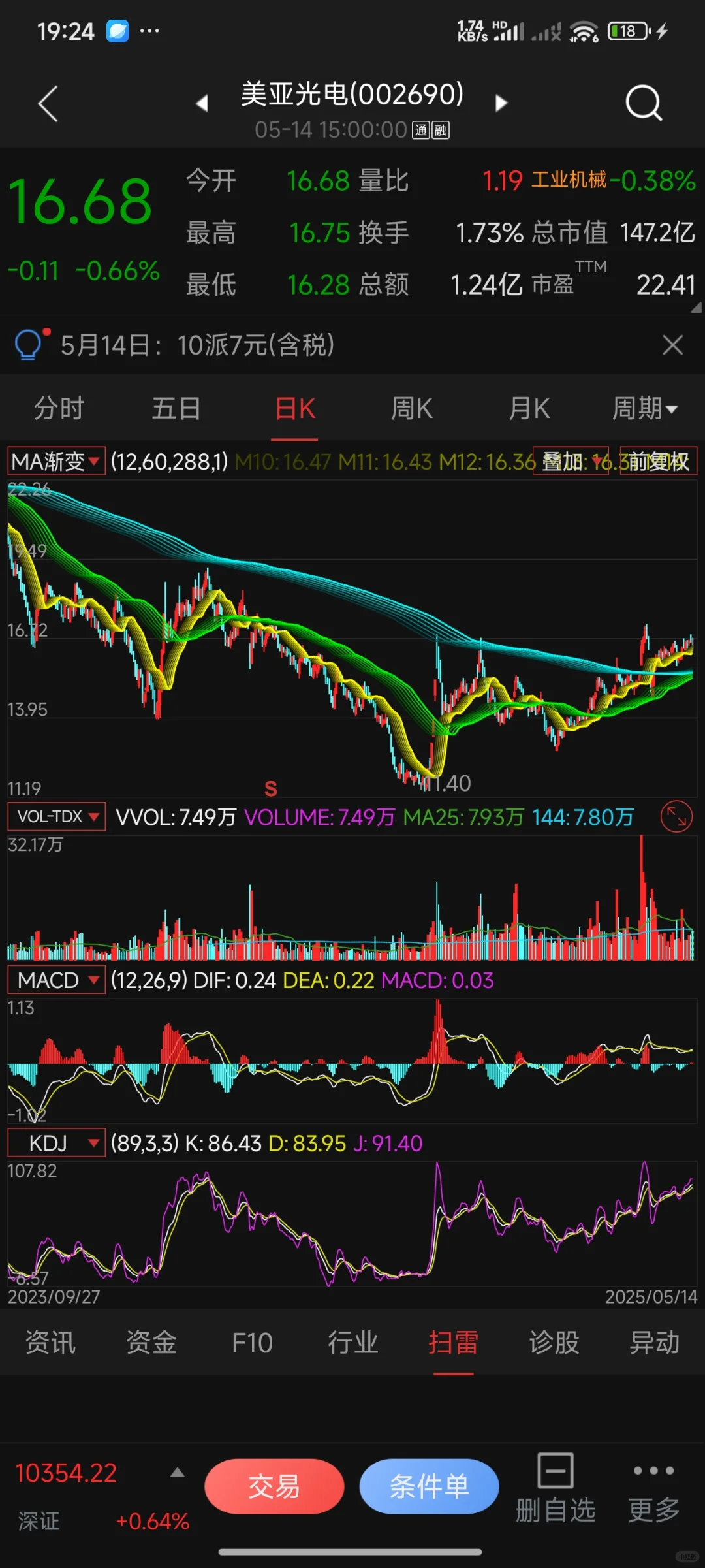Image resolution: width=705 pixels, height=1568 pixels.
Task: Tap the start date 2023/09/27
Action: click(54, 1297)
